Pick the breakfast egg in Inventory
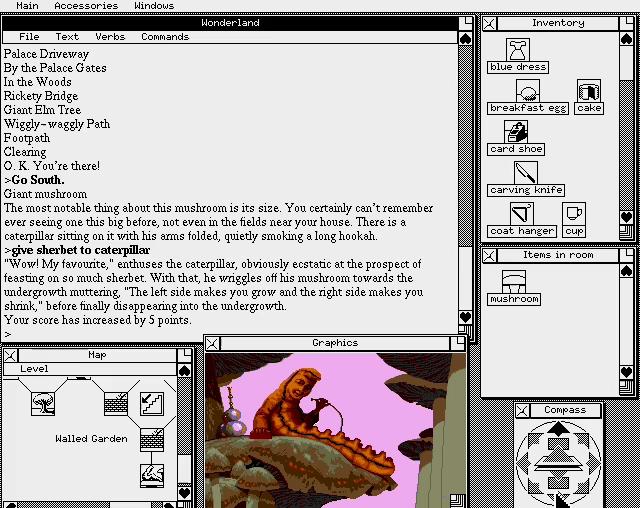The height and width of the screenshot is (508, 640). [x=528, y=97]
